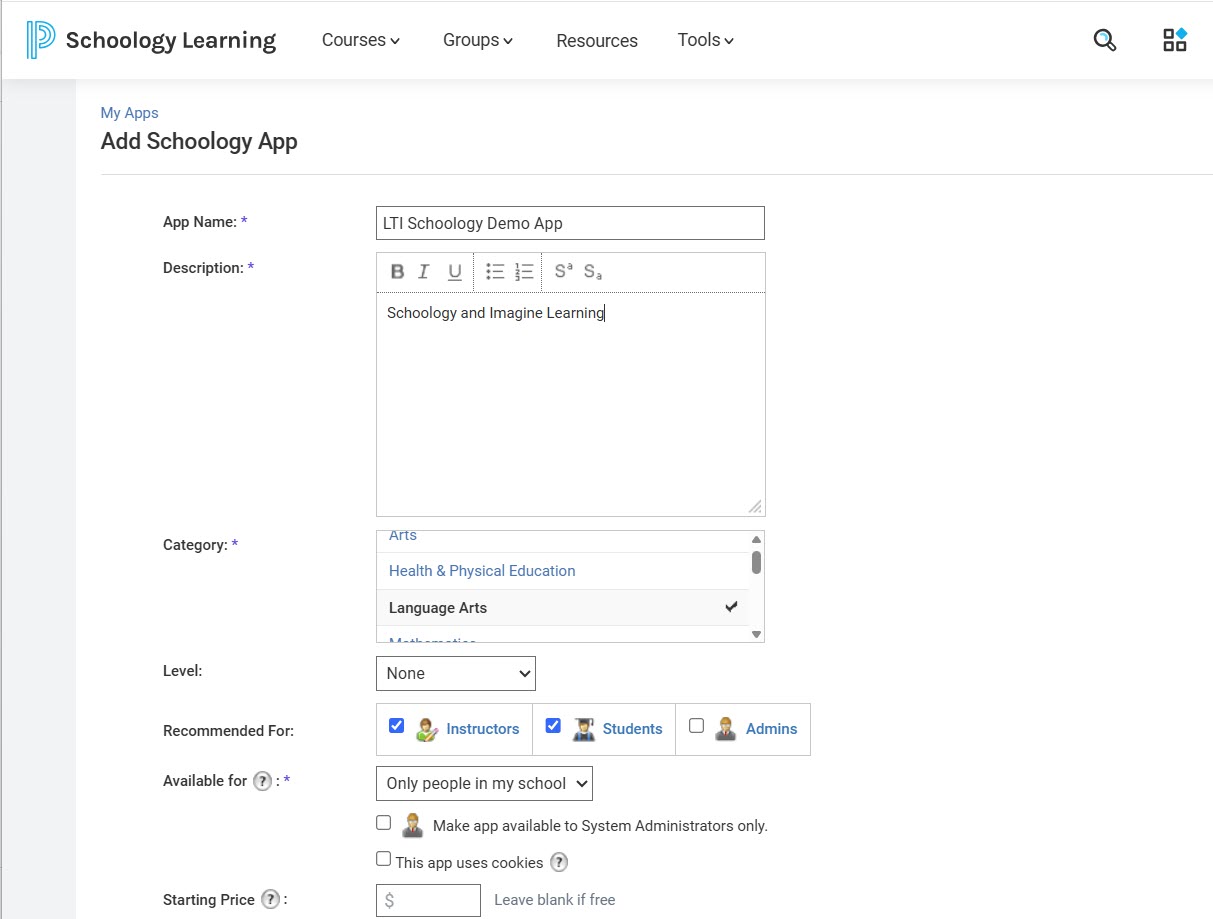Insert a bulleted list
Image resolution: width=1213 pixels, height=919 pixels.
[x=495, y=272]
